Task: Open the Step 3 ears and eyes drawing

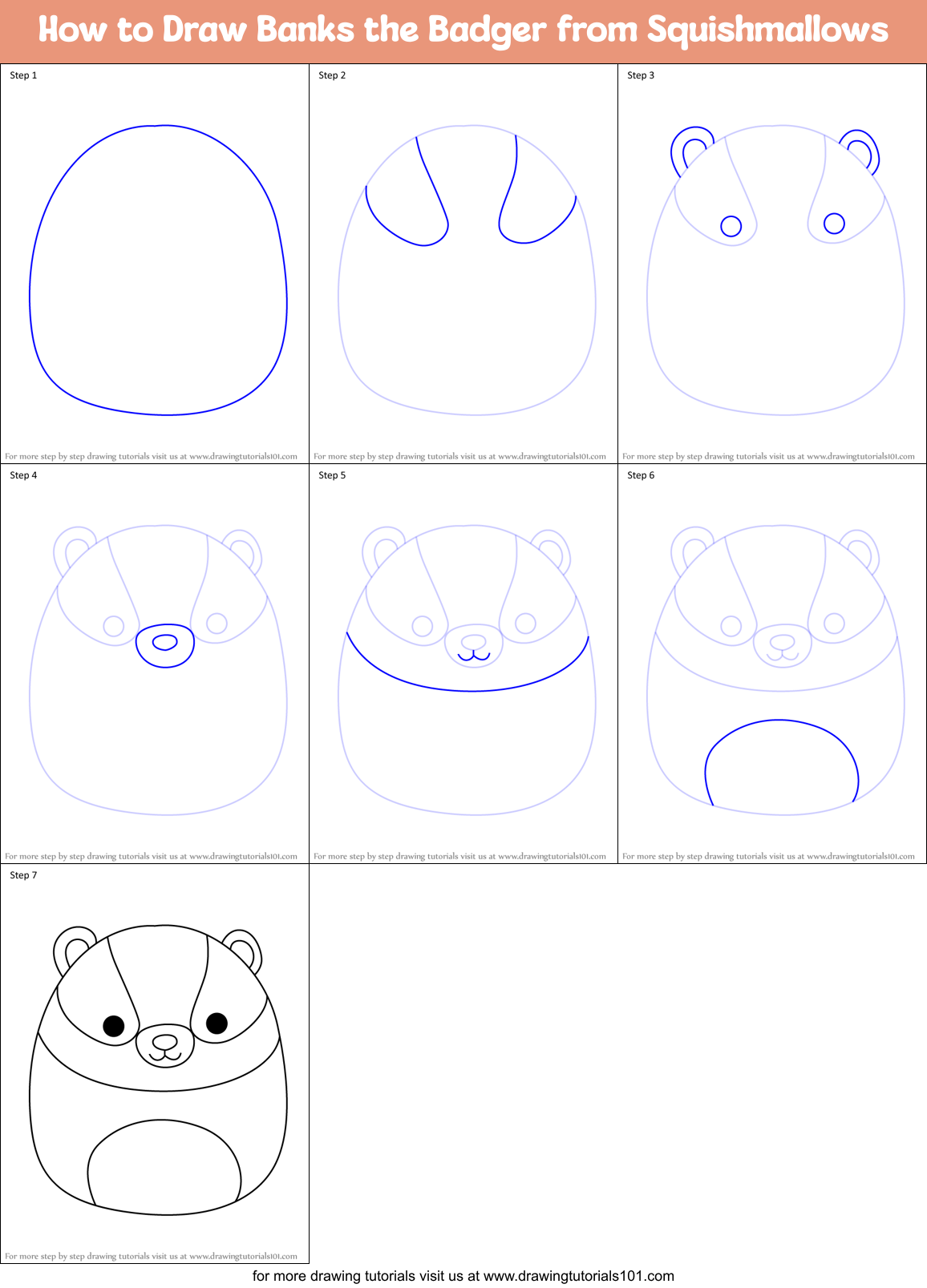Action: click(x=775, y=270)
